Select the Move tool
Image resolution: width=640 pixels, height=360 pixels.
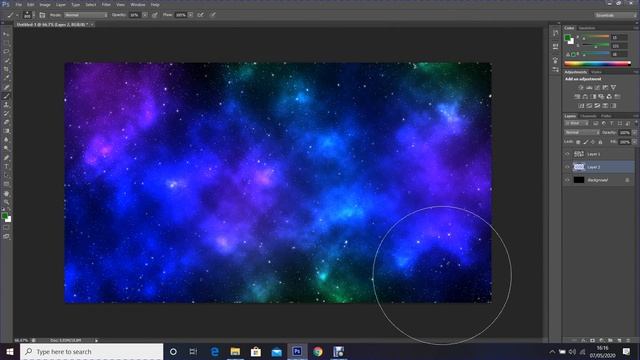[6, 34]
